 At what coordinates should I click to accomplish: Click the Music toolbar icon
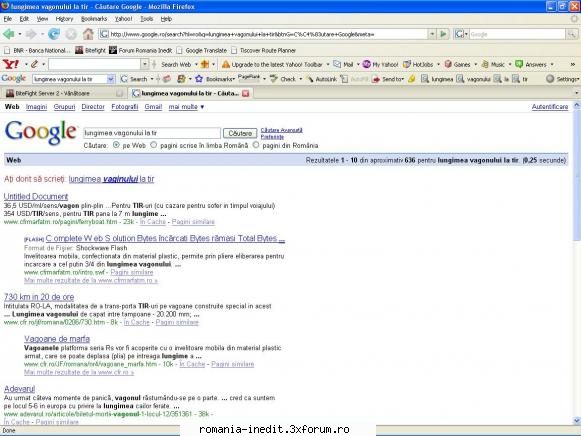[485, 64]
